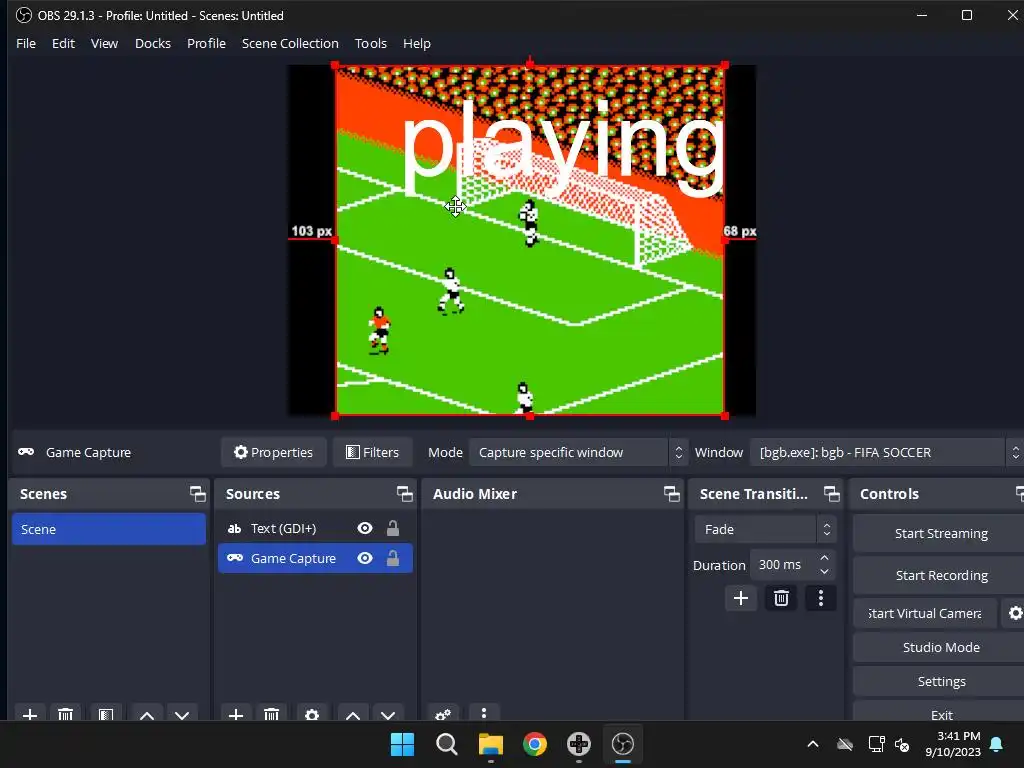Remove transition trash button
This screenshot has width=1024, height=768.
click(x=781, y=598)
